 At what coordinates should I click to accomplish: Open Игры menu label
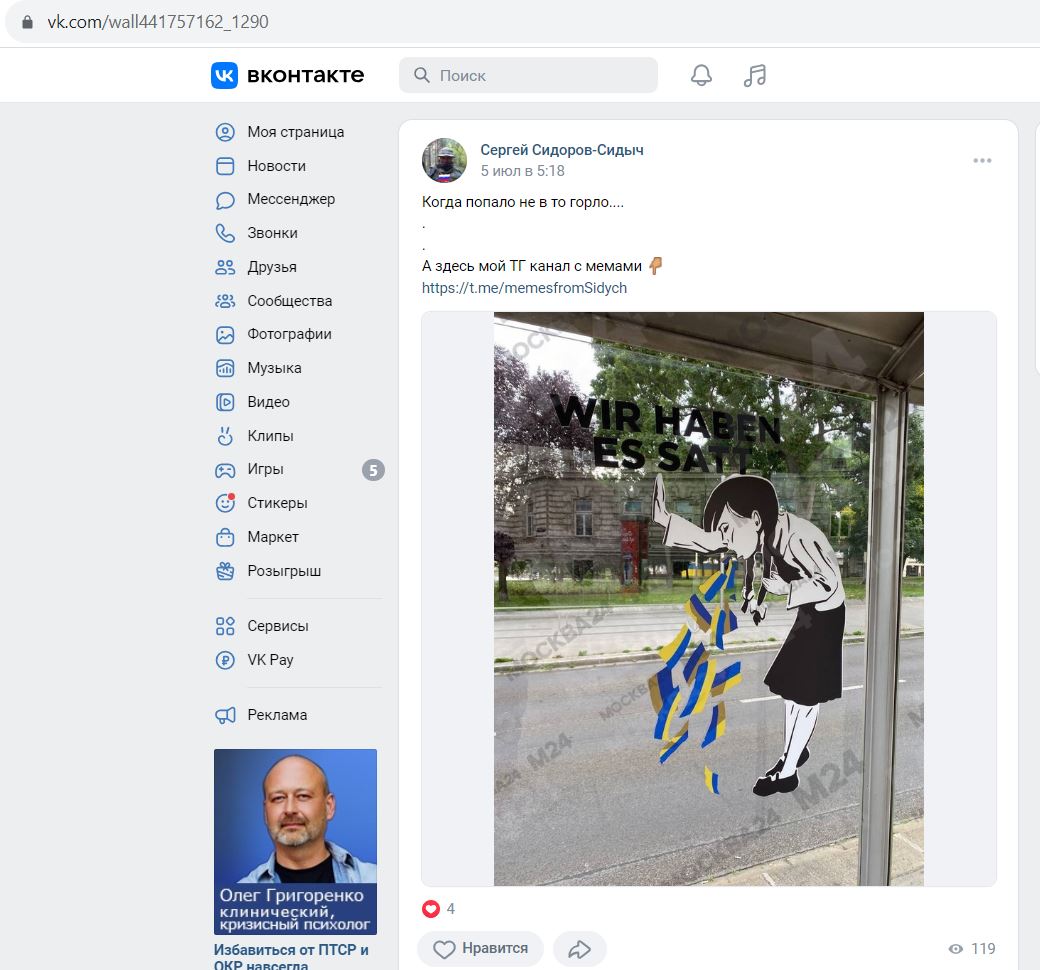(x=265, y=469)
